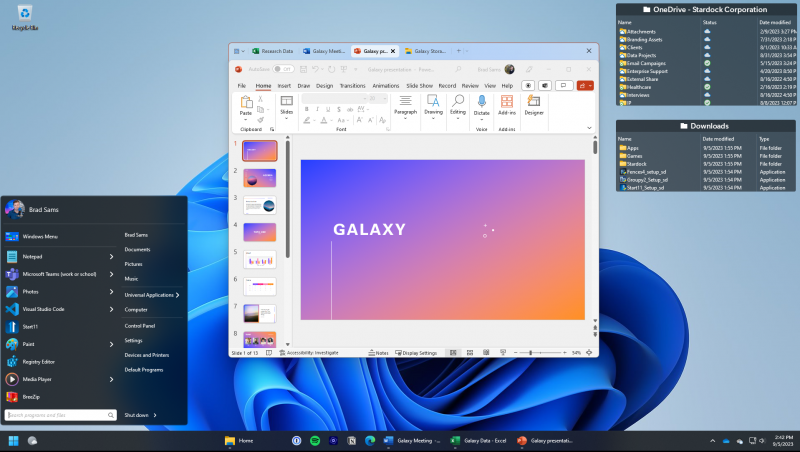Screen dimensions: 800x452
Task: Open the Designer pane from ribbon
Action: pyautogui.click(x=534, y=103)
